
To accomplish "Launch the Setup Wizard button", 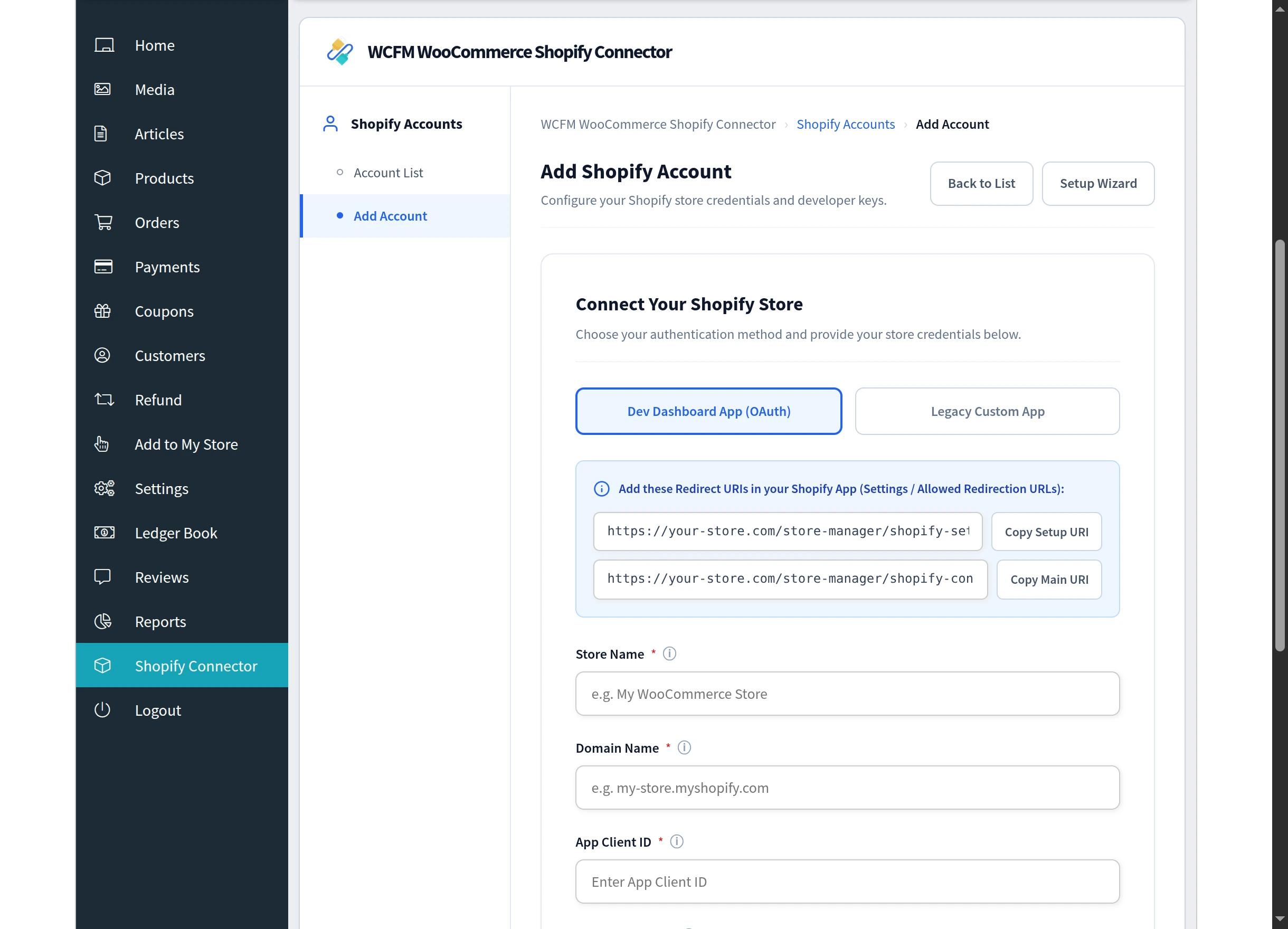I will 1098,183.
